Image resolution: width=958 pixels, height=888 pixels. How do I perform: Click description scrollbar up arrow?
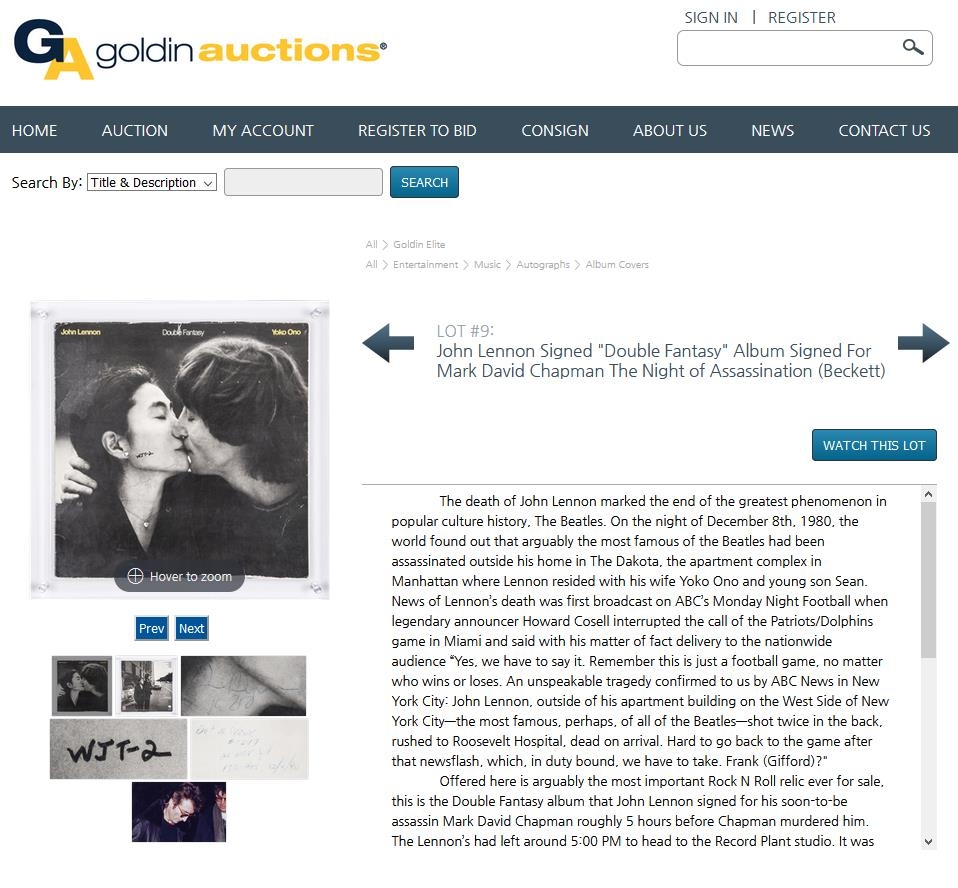point(928,494)
